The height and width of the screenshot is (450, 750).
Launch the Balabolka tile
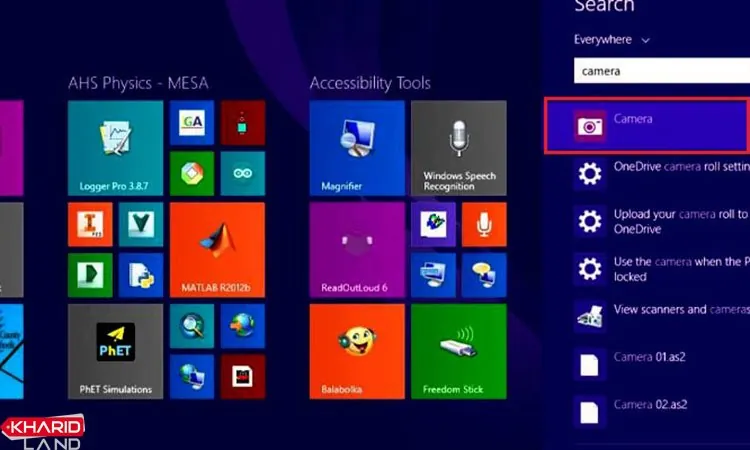pos(357,351)
